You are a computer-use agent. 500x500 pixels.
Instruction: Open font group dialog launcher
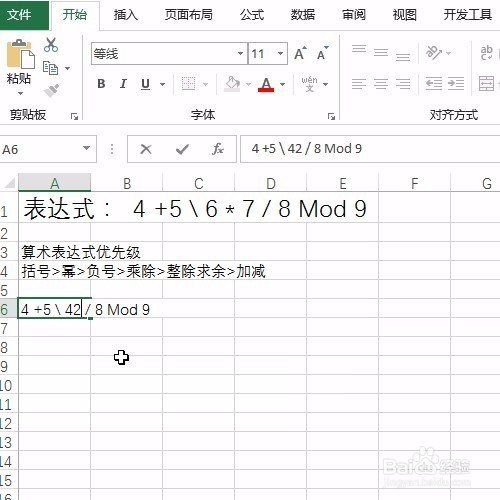(331, 116)
